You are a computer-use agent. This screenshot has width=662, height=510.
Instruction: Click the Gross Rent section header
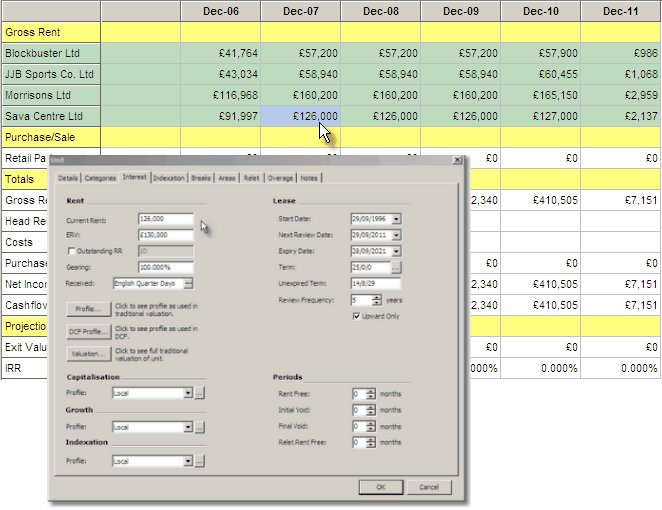point(51,33)
